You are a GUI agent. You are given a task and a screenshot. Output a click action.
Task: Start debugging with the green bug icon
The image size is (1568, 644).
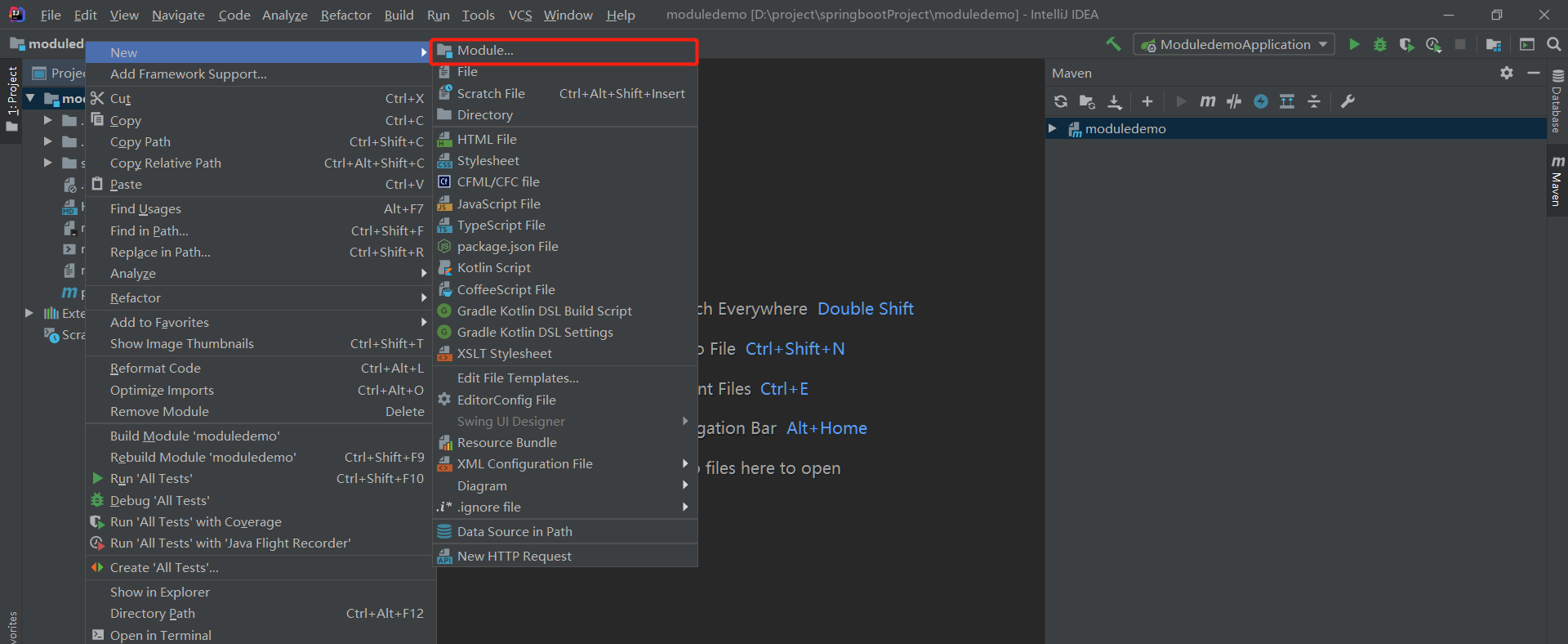1380,44
